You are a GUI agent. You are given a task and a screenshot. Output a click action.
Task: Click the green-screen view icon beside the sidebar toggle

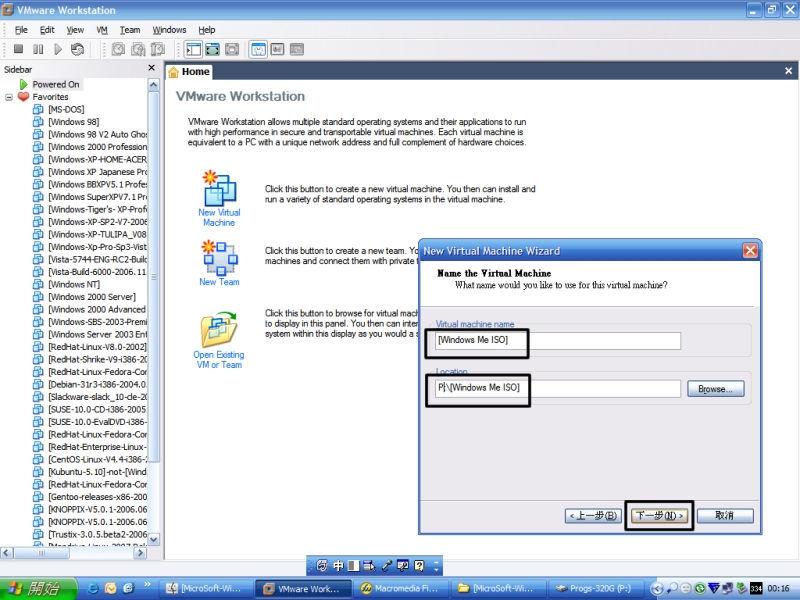pyautogui.click(x=213, y=49)
